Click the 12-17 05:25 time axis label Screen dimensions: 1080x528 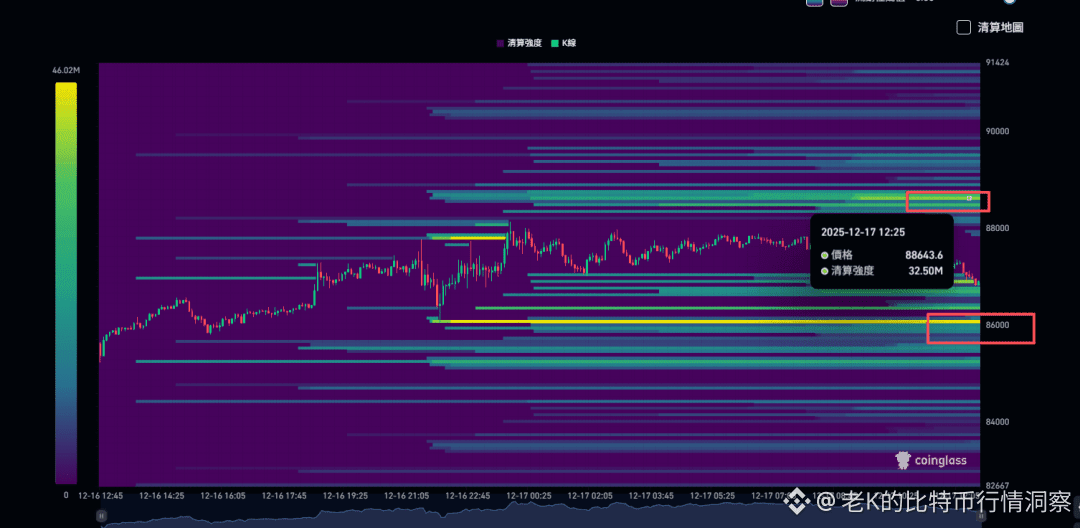[714, 495]
